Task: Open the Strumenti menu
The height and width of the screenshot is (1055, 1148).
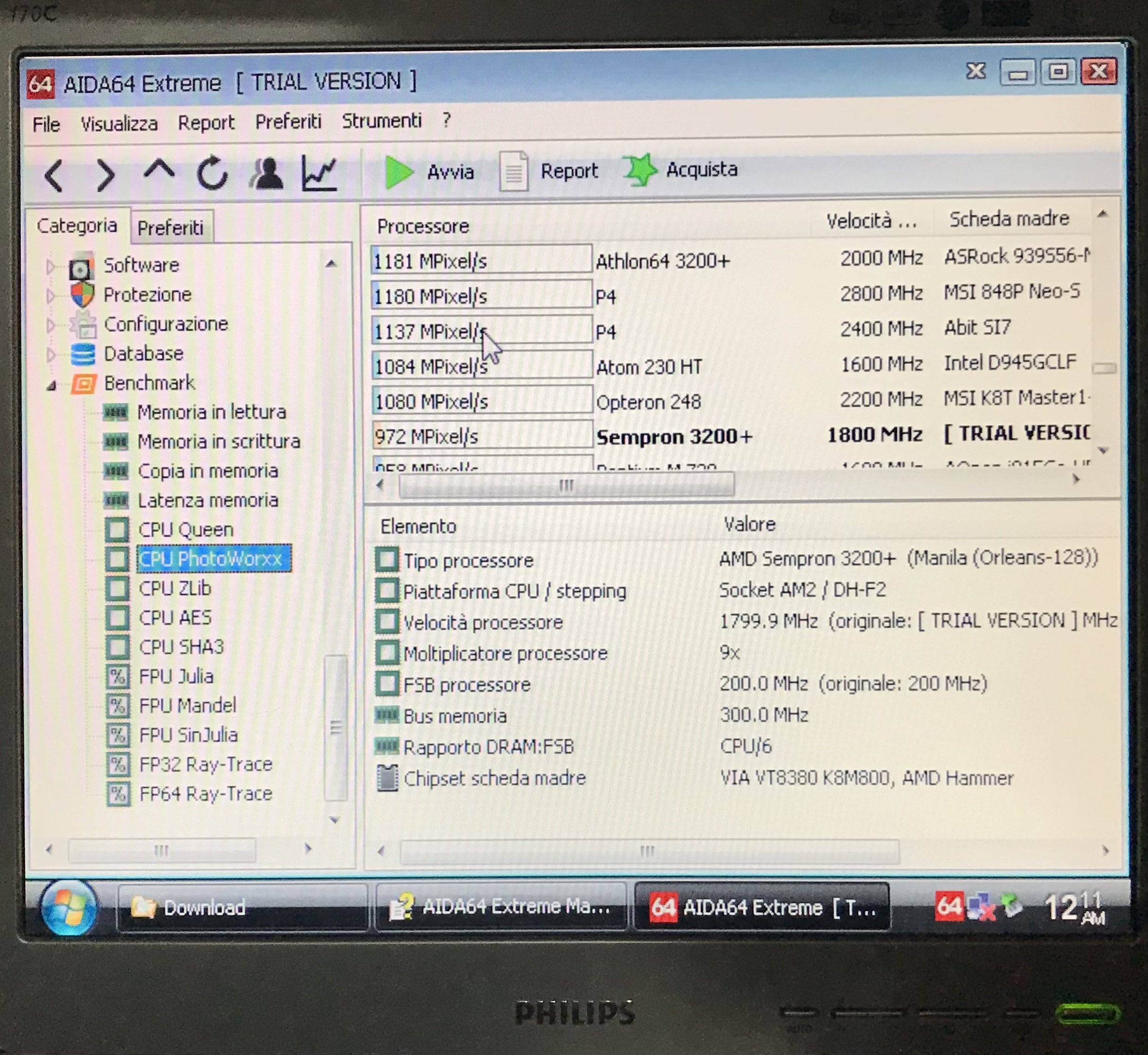Action: click(381, 121)
